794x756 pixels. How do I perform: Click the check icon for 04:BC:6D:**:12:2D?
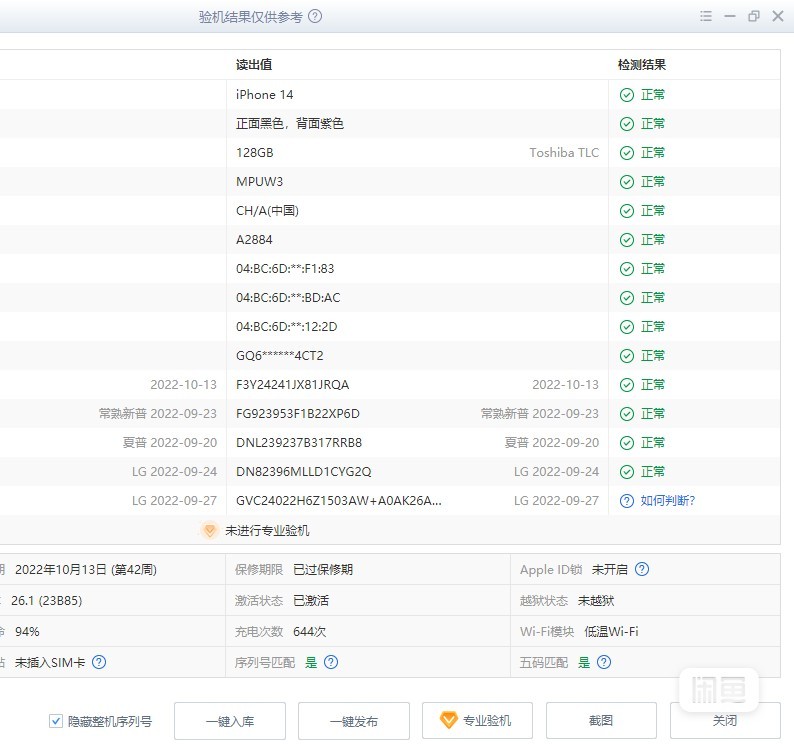click(627, 327)
